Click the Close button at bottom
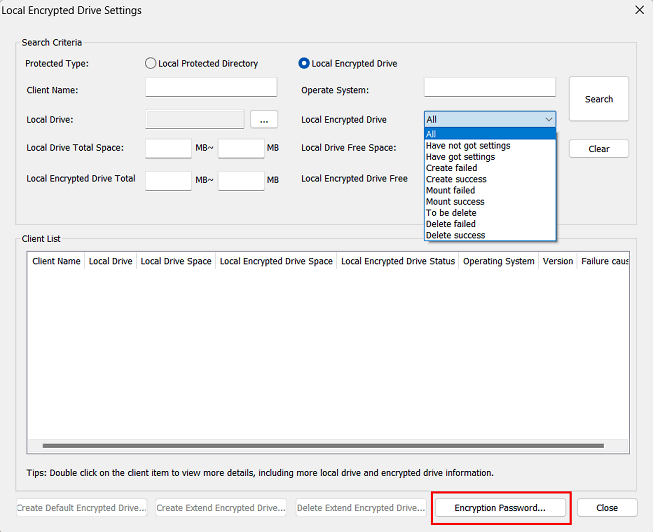The width and height of the screenshot is (653, 532). click(606, 508)
